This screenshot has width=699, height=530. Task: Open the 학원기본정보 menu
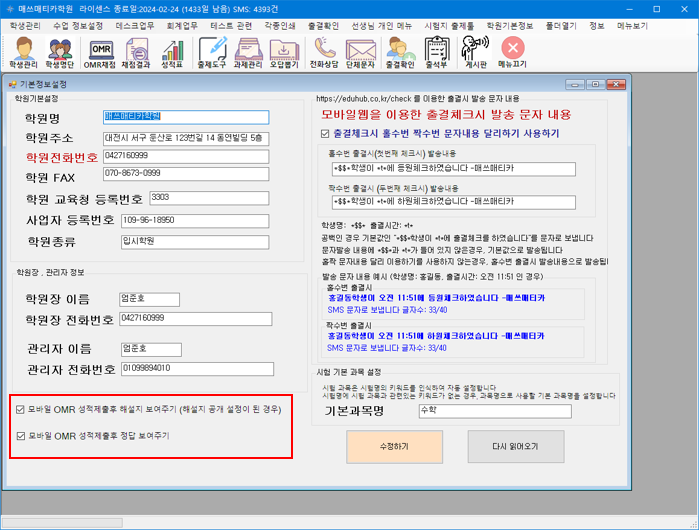pos(510,26)
